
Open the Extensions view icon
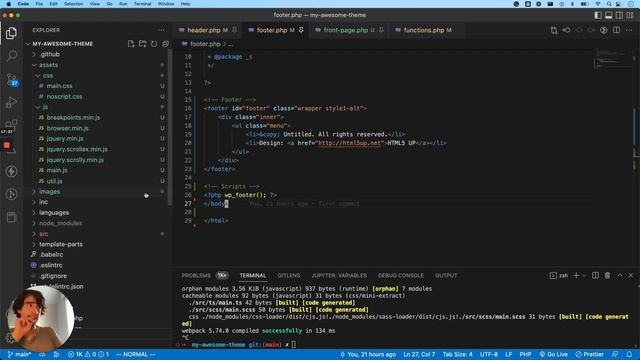[x=11, y=124]
